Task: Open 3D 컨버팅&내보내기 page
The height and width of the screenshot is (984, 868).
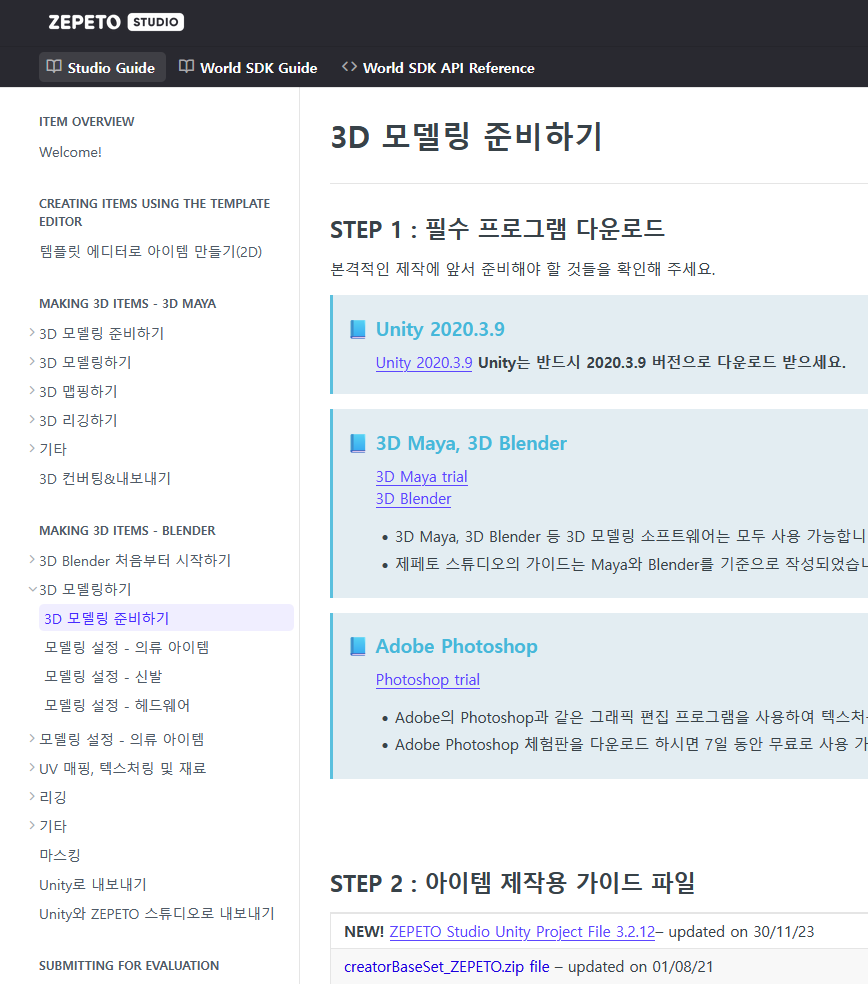Action: pos(105,479)
